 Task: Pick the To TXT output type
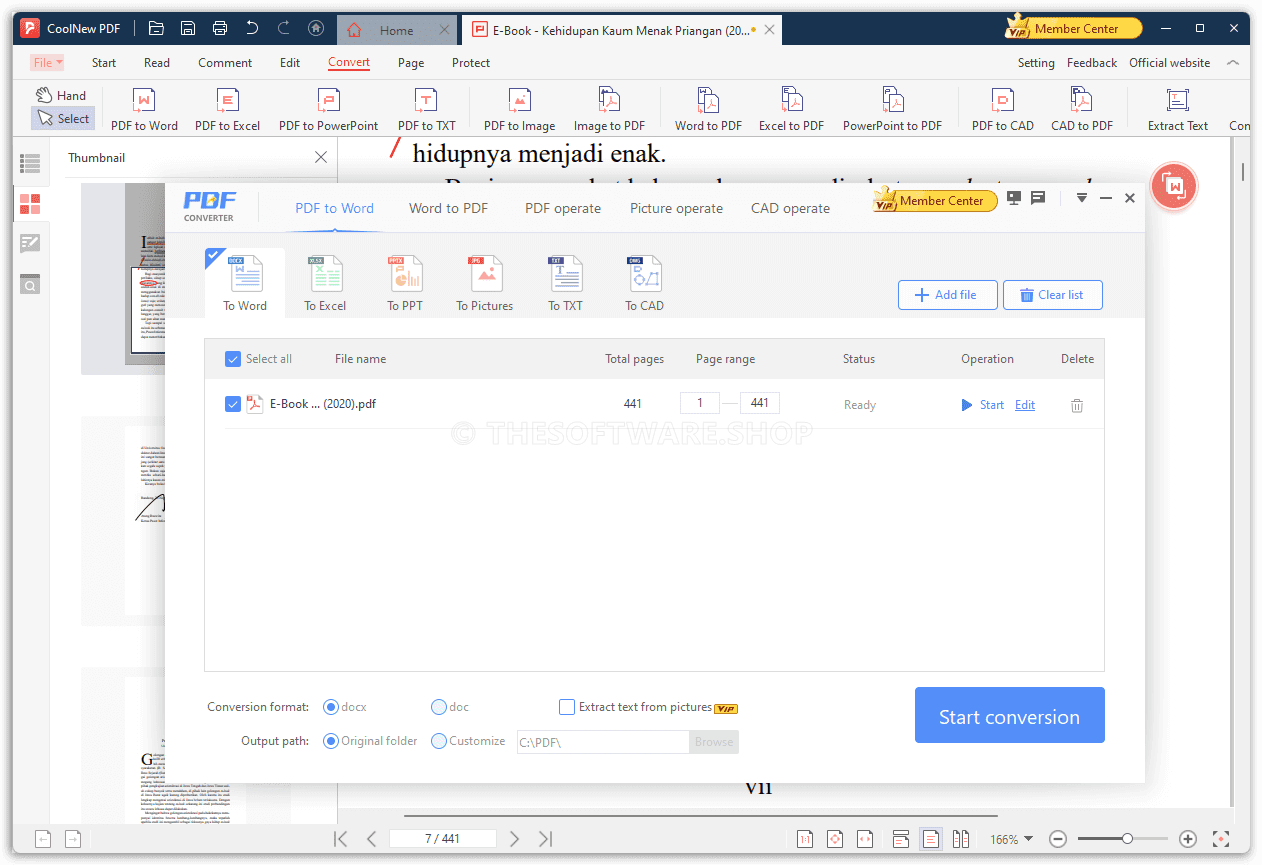[565, 284]
